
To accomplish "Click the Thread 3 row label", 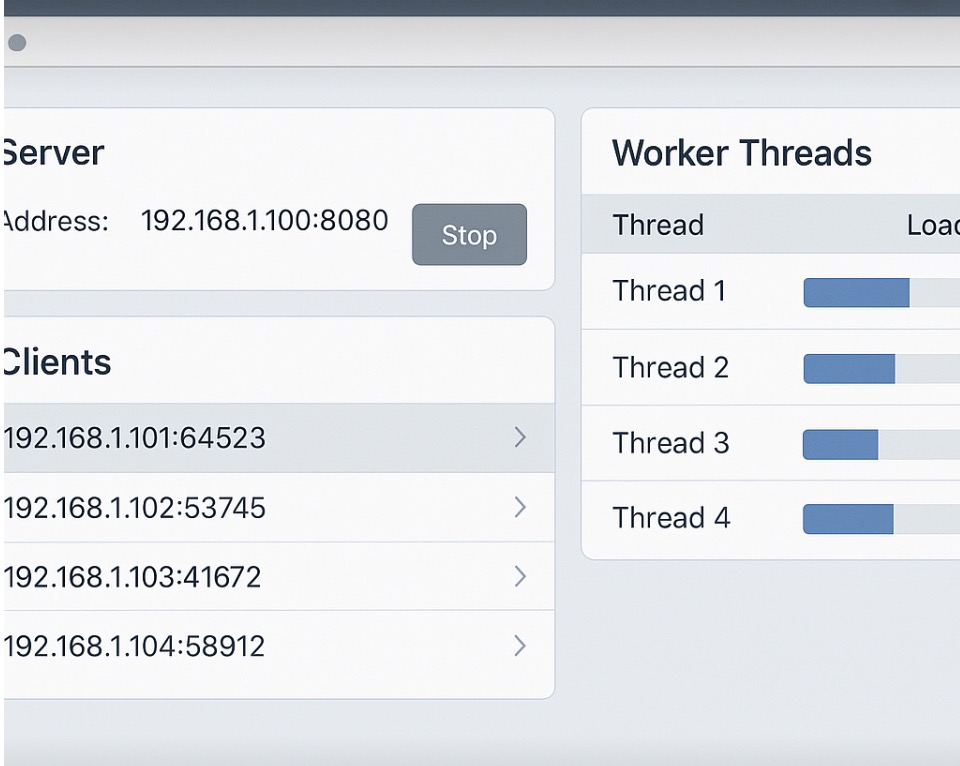I will [x=671, y=443].
